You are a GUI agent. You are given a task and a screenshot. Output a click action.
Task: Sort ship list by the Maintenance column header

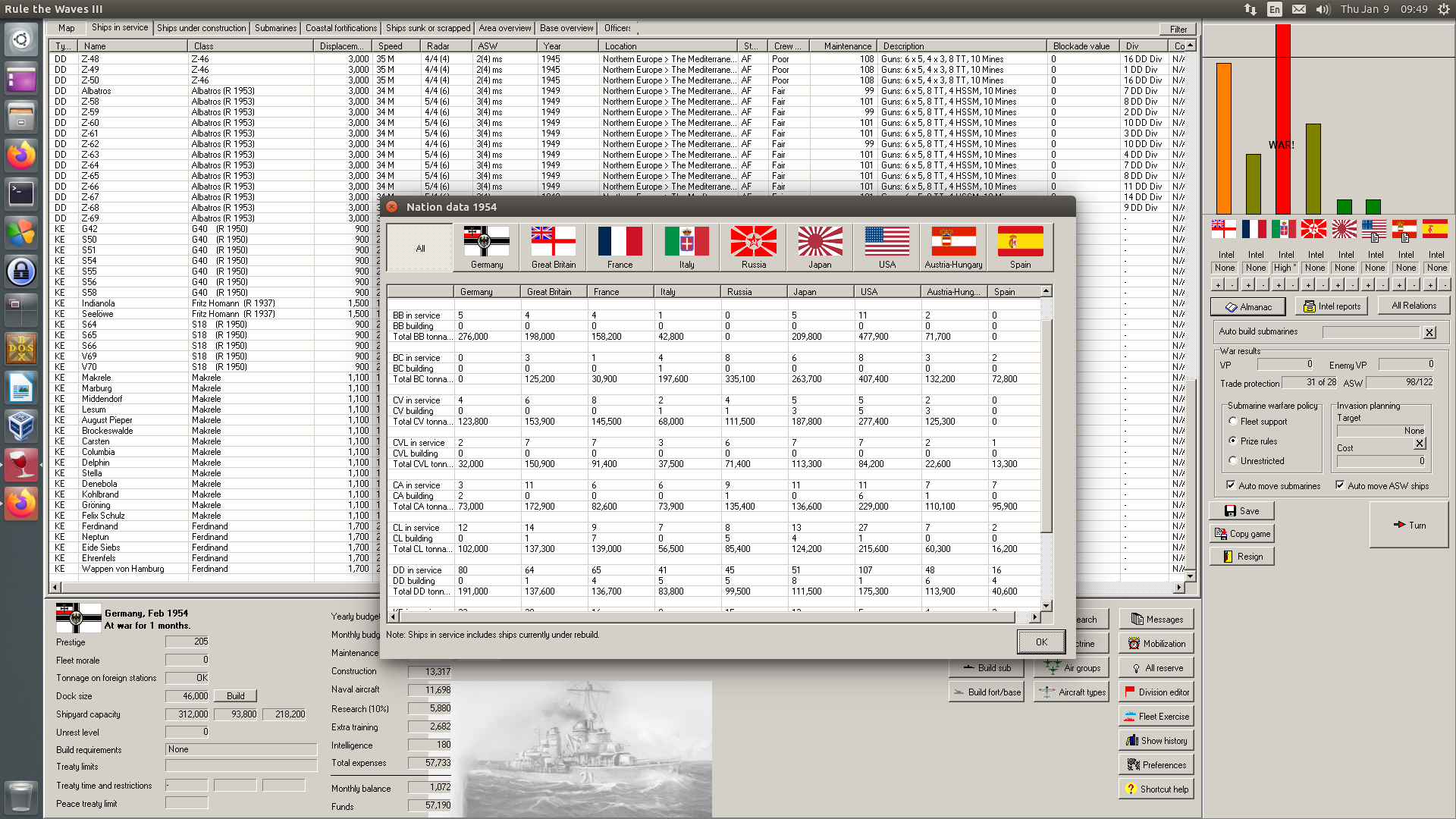pyautogui.click(x=843, y=46)
